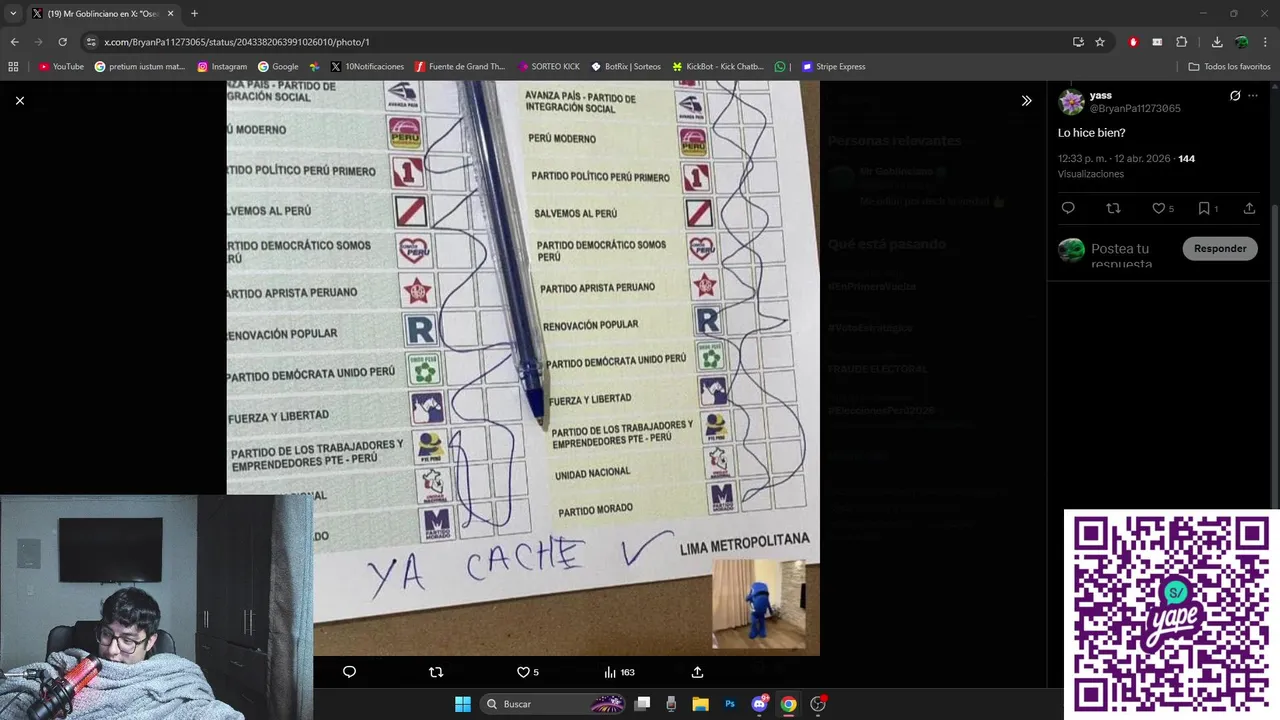This screenshot has height=720, width=1280.
Task: Collapse the side panel with the double-chevron icon
Action: pyautogui.click(x=1026, y=100)
